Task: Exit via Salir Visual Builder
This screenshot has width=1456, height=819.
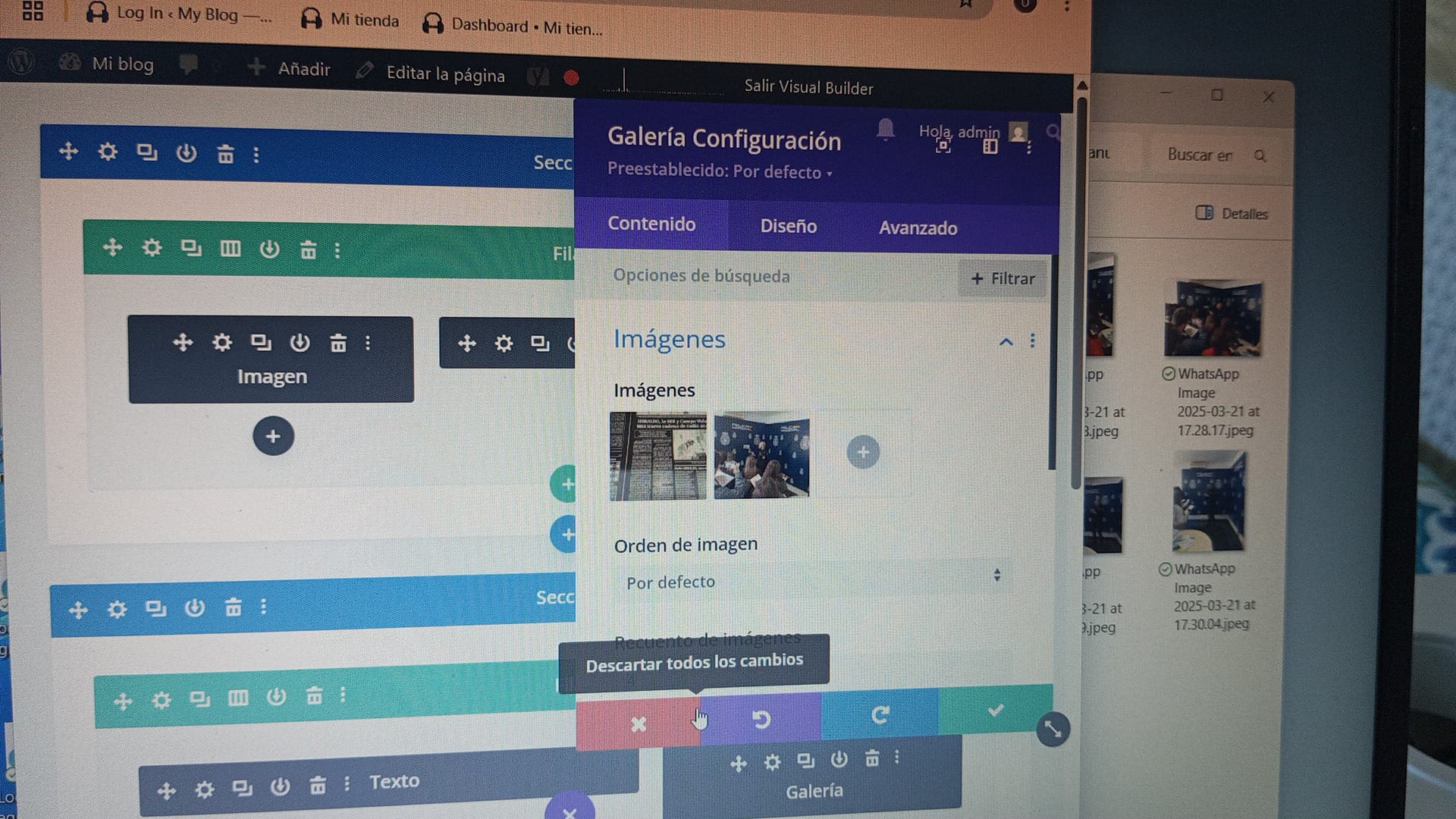Action: click(808, 86)
